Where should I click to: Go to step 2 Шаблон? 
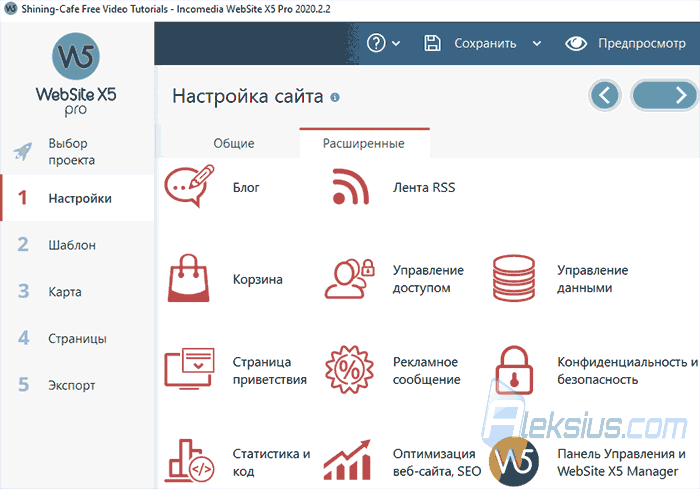point(77,245)
